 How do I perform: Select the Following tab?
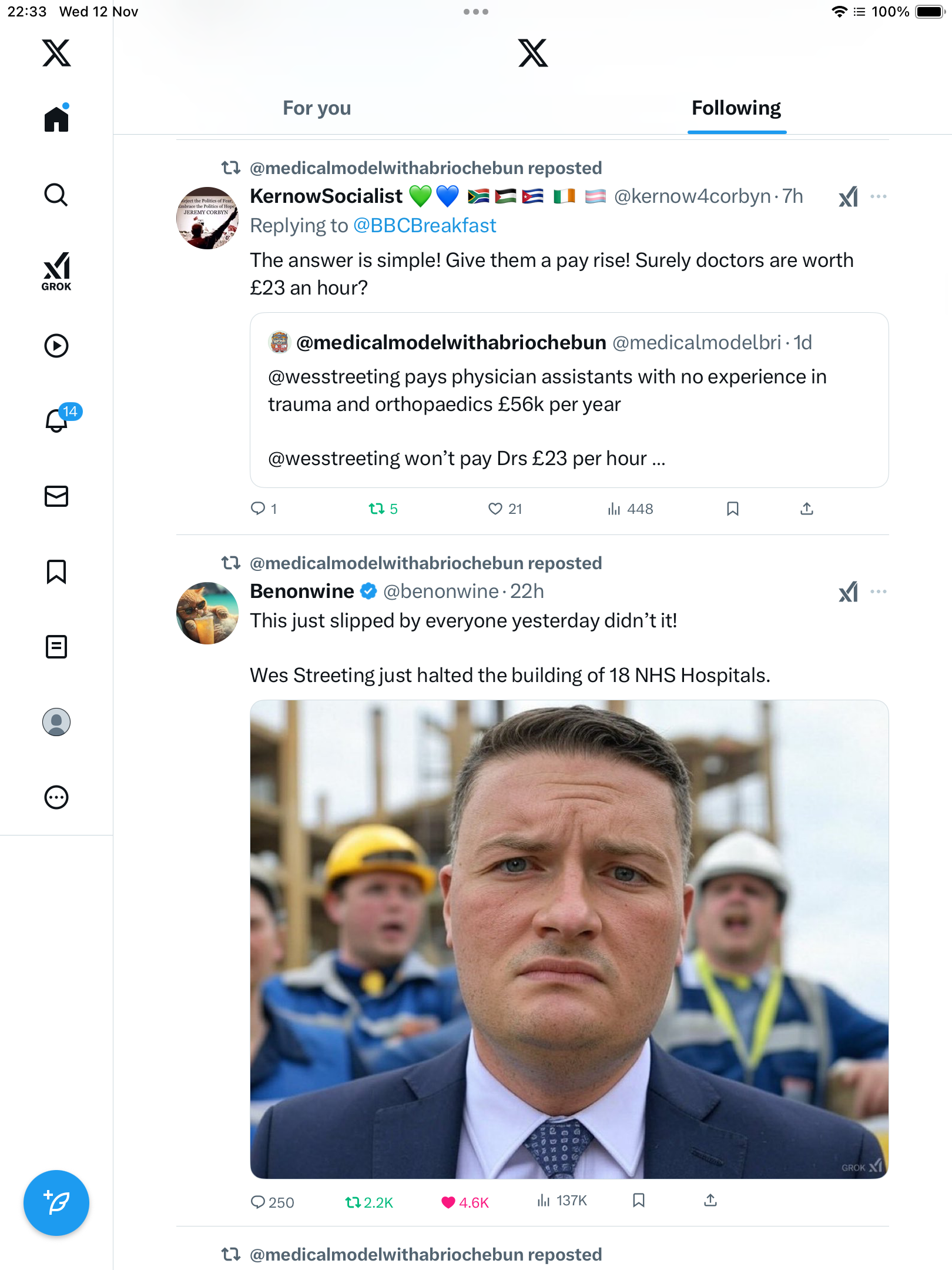pos(736,108)
